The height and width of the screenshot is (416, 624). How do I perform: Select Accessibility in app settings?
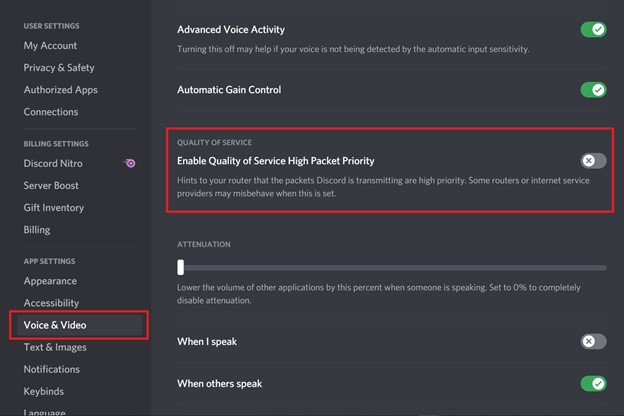51,303
